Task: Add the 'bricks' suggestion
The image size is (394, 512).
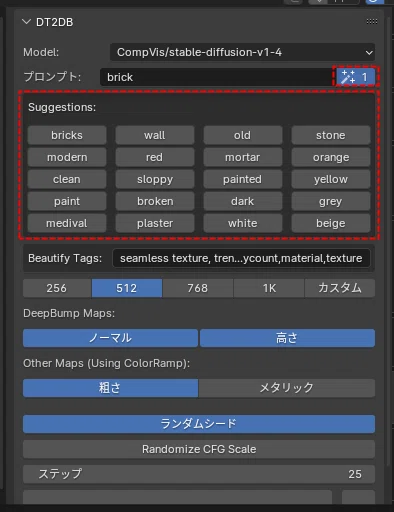Action: point(67,135)
